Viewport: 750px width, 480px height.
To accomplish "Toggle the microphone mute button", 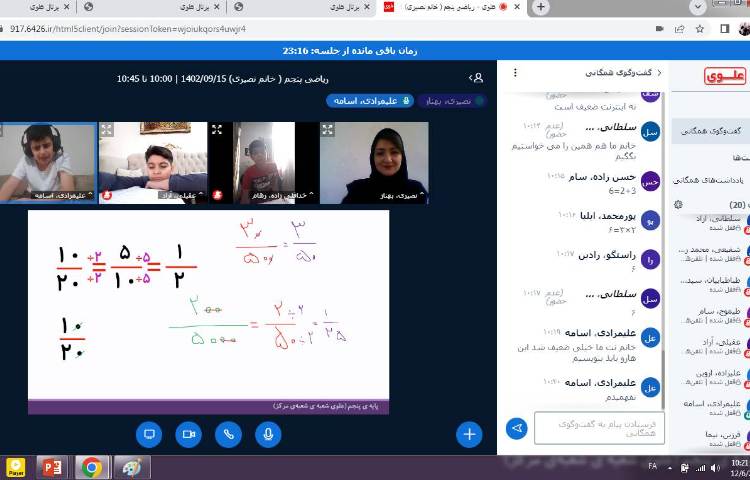I will [x=268, y=434].
